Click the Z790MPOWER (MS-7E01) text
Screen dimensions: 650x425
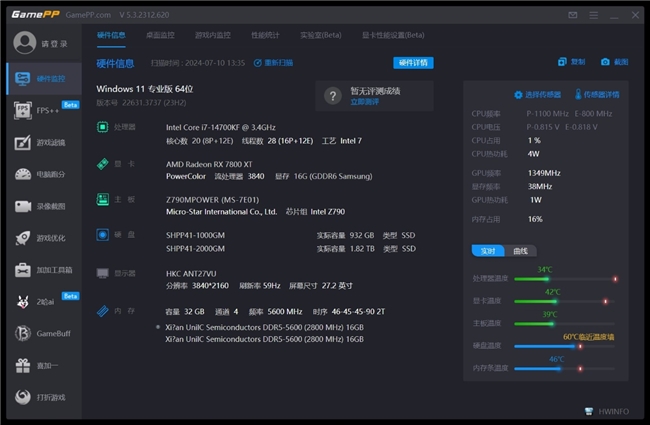click(x=212, y=200)
